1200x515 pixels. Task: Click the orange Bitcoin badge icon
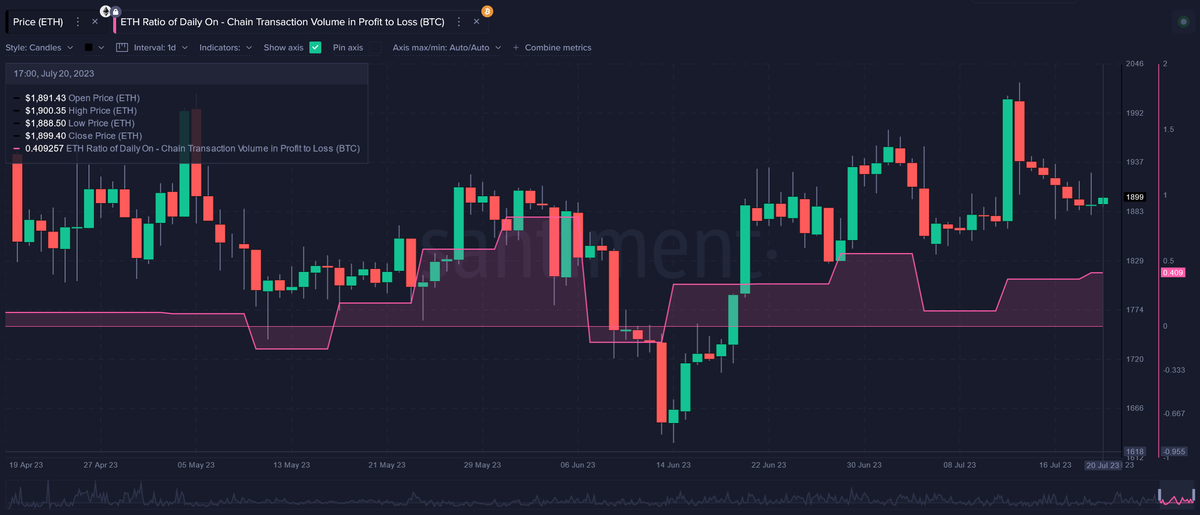(487, 9)
